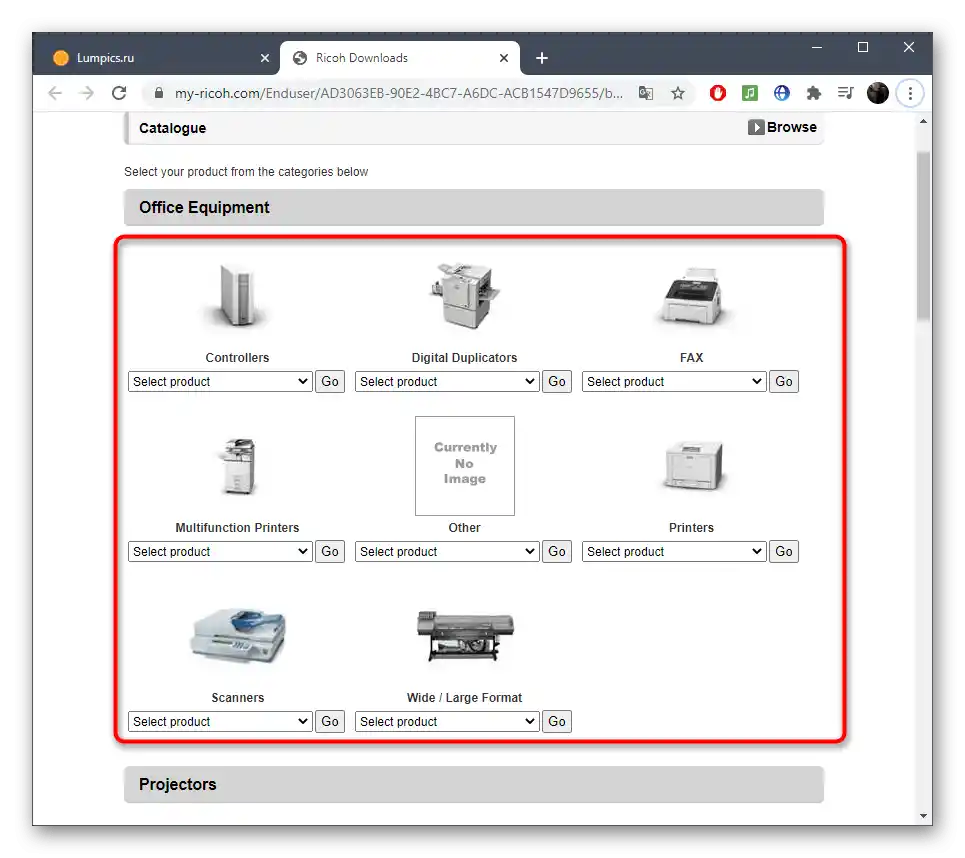Click the browser back arrow
Screen dimensions: 965x858
point(55,93)
